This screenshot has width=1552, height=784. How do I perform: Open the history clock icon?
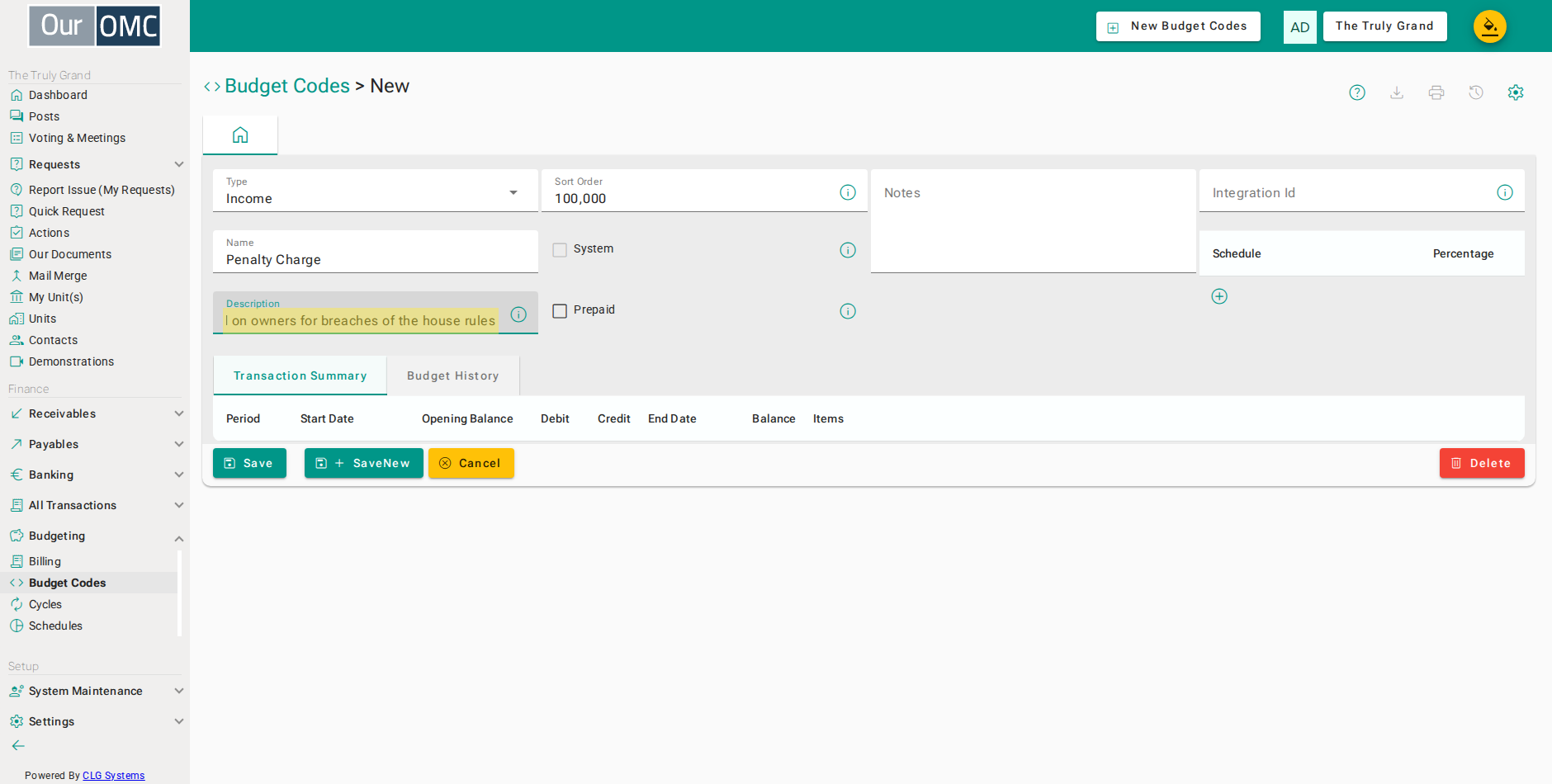(x=1476, y=92)
